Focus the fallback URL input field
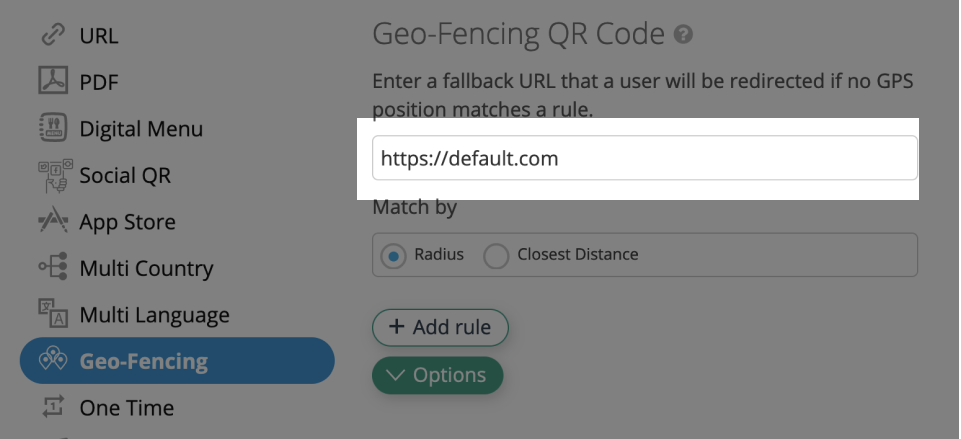961x439 pixels. point(645,158)
